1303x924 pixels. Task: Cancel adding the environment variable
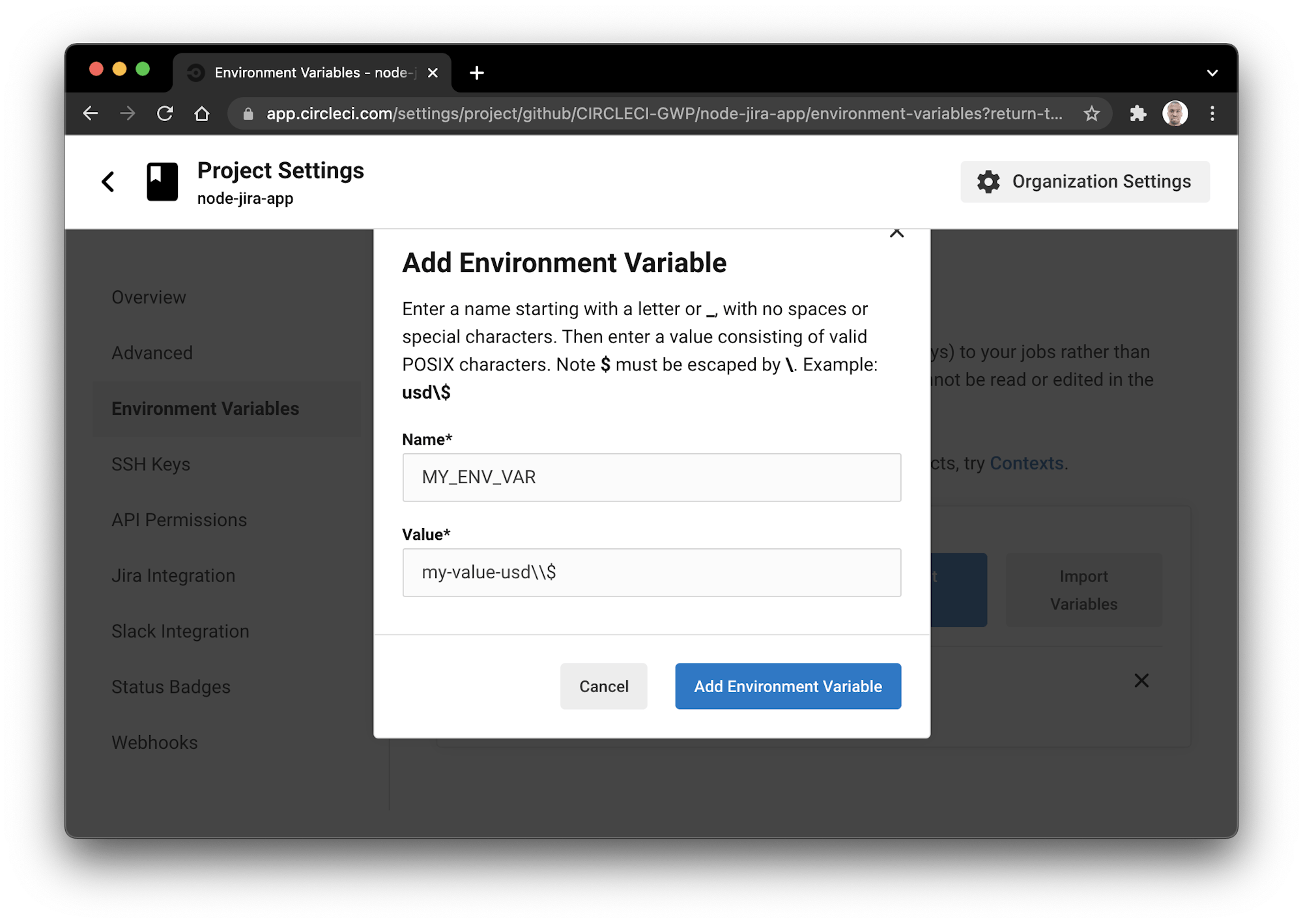[603, 686]
